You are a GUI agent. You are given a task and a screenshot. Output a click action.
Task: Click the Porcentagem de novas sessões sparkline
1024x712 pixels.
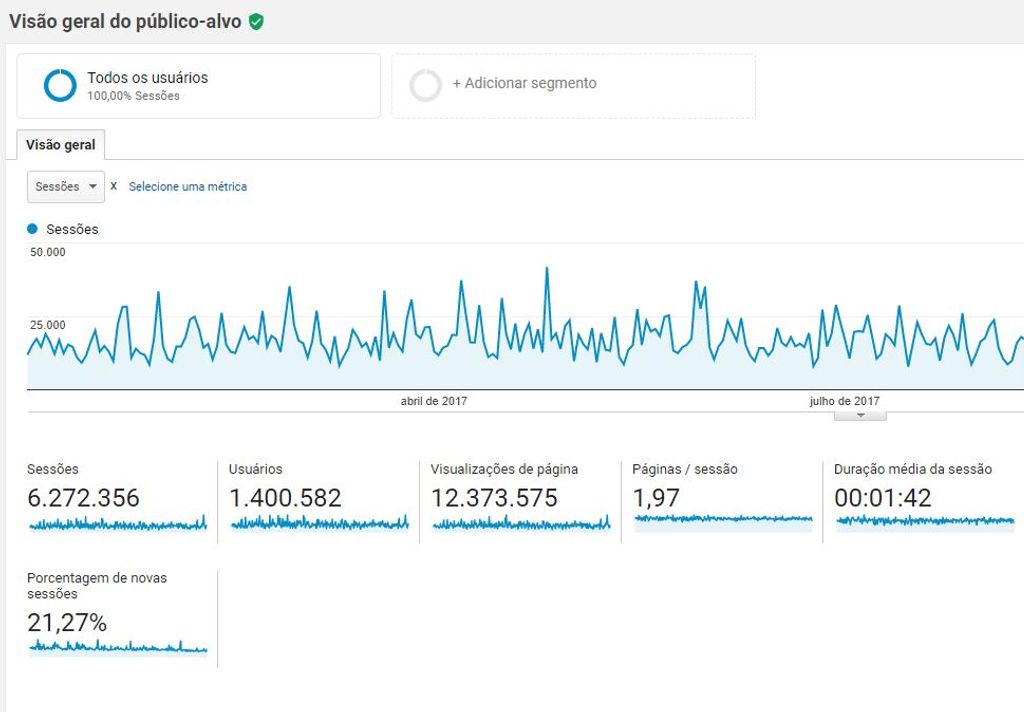click(x=116, y=650)
